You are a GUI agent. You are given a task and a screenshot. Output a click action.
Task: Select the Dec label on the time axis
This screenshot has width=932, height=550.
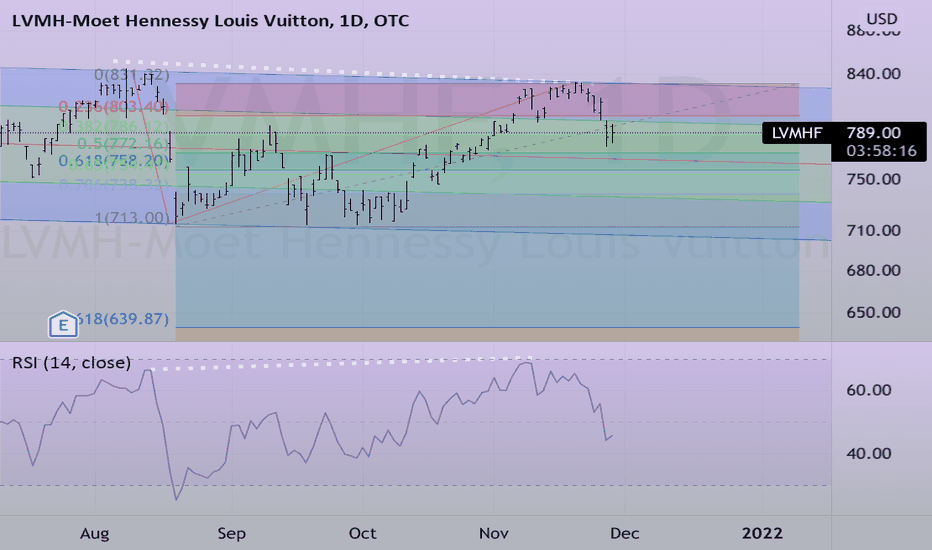coord(624,533)
